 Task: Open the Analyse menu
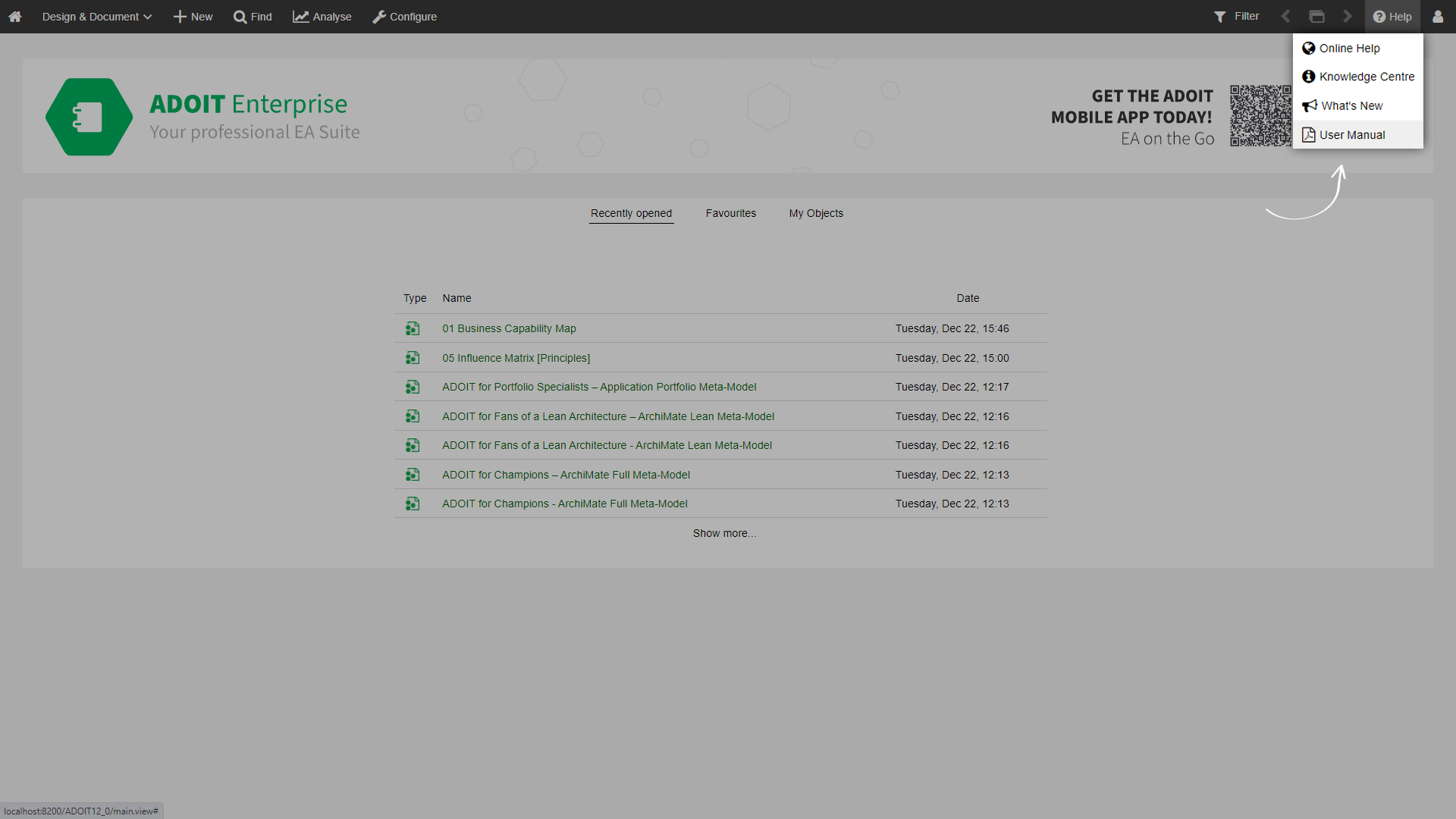coord(322,17)
